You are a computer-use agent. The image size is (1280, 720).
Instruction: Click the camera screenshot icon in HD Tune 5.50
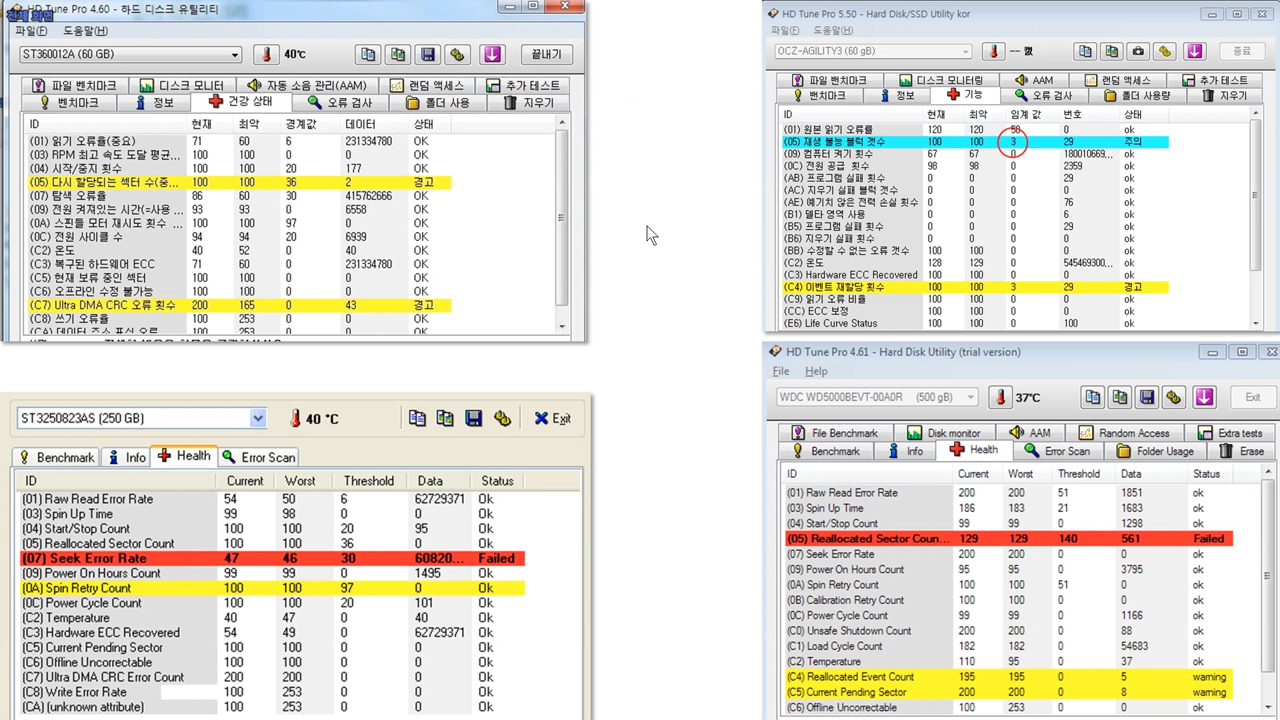(x=1138, y=51)
